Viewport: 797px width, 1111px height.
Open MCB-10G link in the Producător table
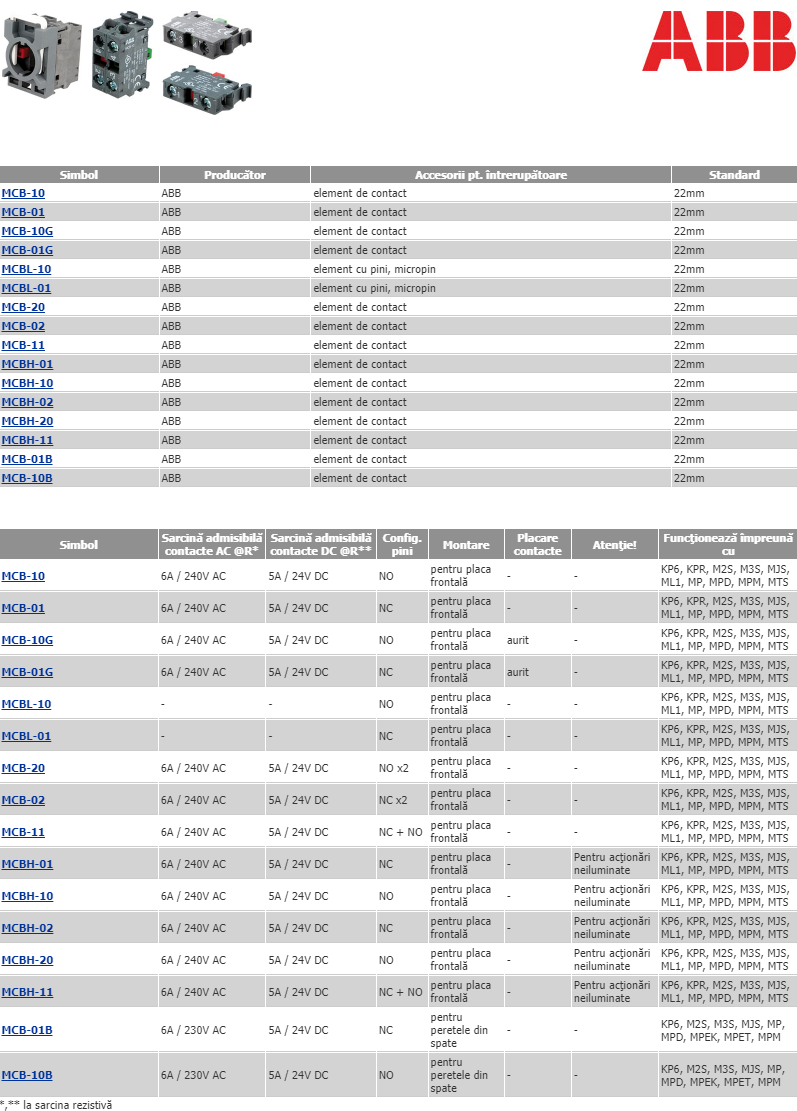27,231
